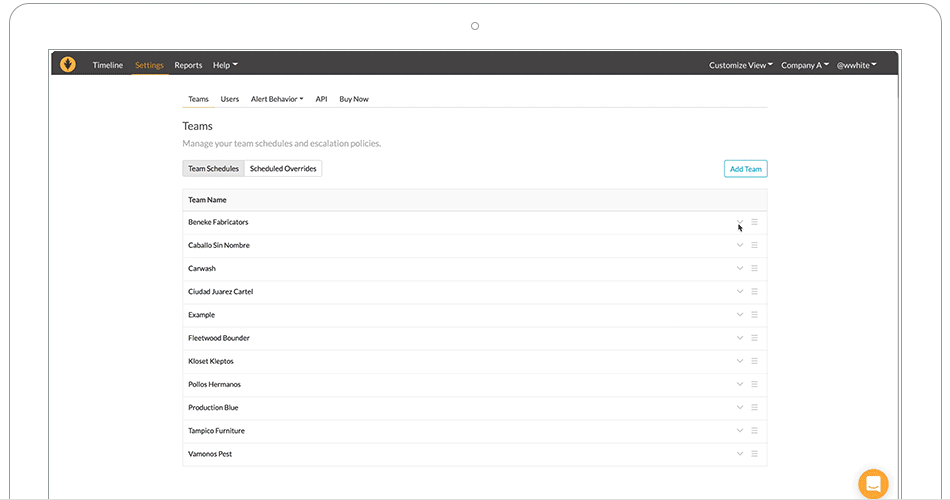The width and height of the screenshot is (950, 500).
Task: Expand the Pollos Hermanos team chevron
Action: point(740,384)
